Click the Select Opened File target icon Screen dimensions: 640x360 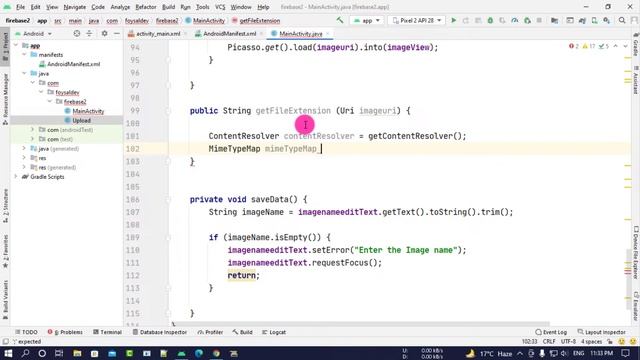pos(76,33)
